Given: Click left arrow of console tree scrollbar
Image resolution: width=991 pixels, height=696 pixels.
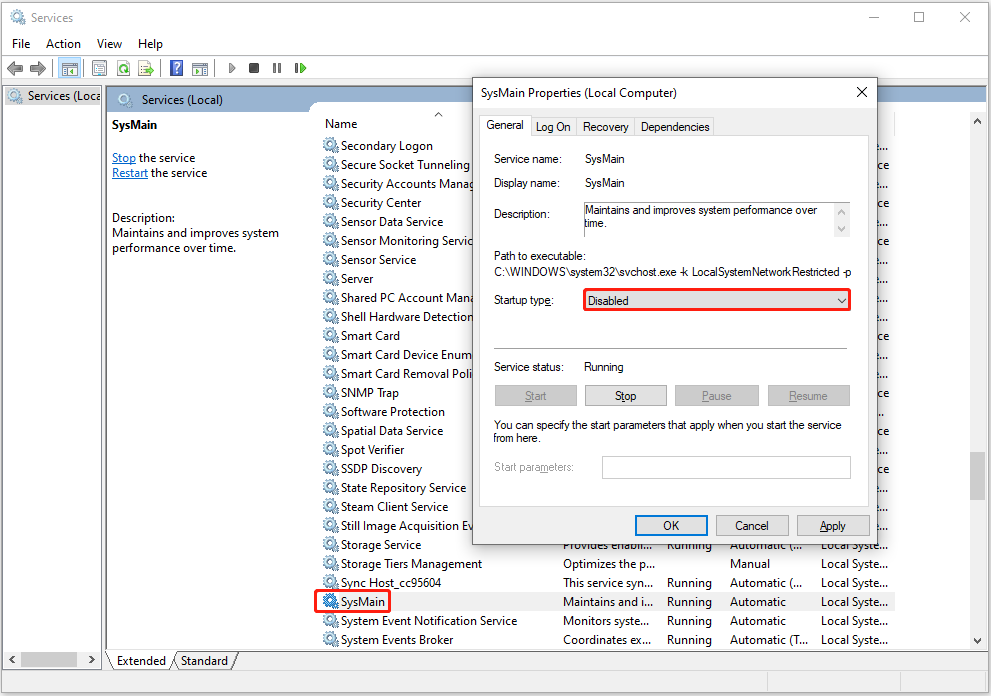Looking at the screenshot, I should (12, 659).
